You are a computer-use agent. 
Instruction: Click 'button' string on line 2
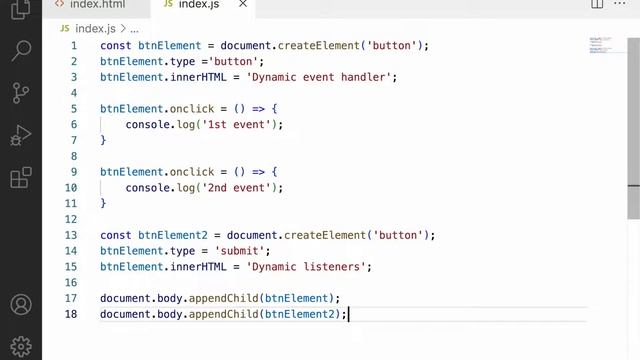[233, 62]
